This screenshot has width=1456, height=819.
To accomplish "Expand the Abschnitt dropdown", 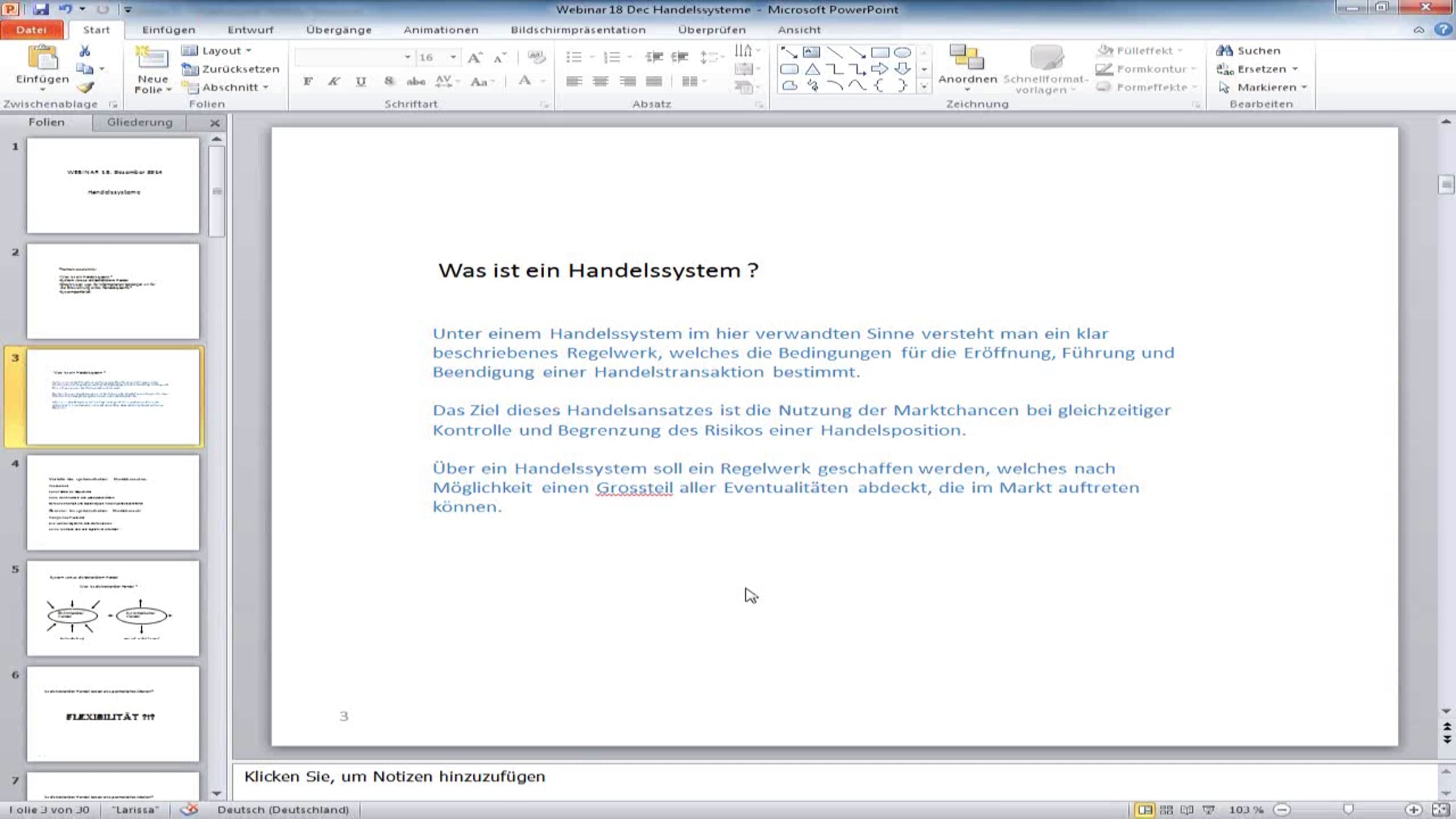I will (x=225, y=87).
